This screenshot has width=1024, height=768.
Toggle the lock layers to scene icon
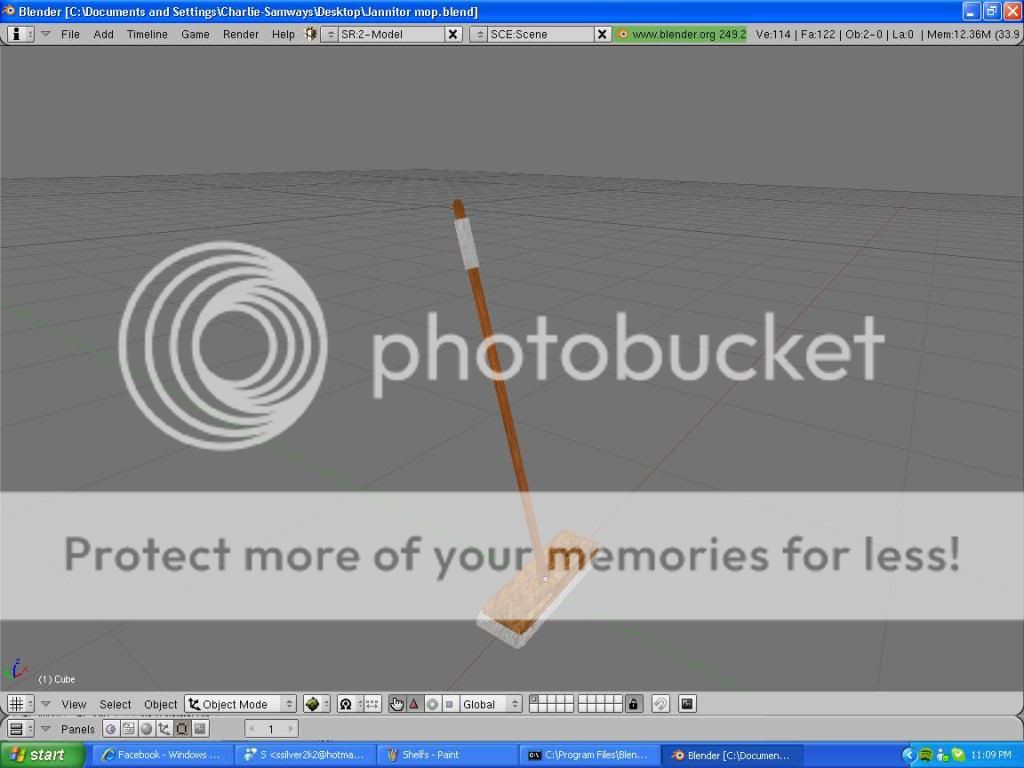coord(633,704)
